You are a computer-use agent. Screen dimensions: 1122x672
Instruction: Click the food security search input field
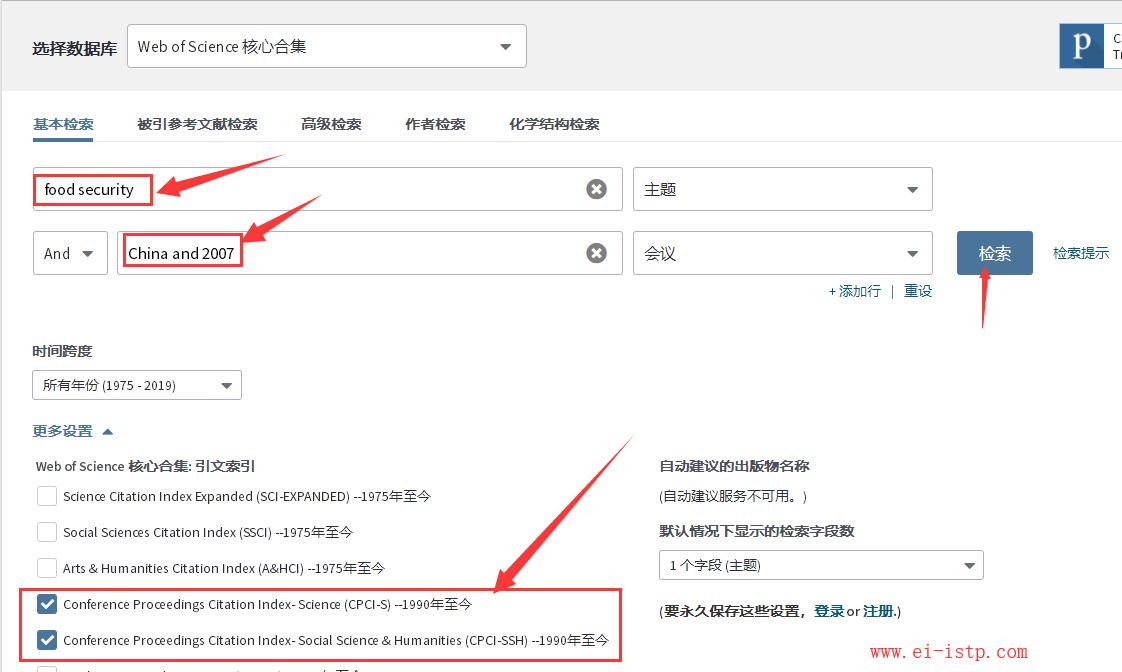[328, 189]
